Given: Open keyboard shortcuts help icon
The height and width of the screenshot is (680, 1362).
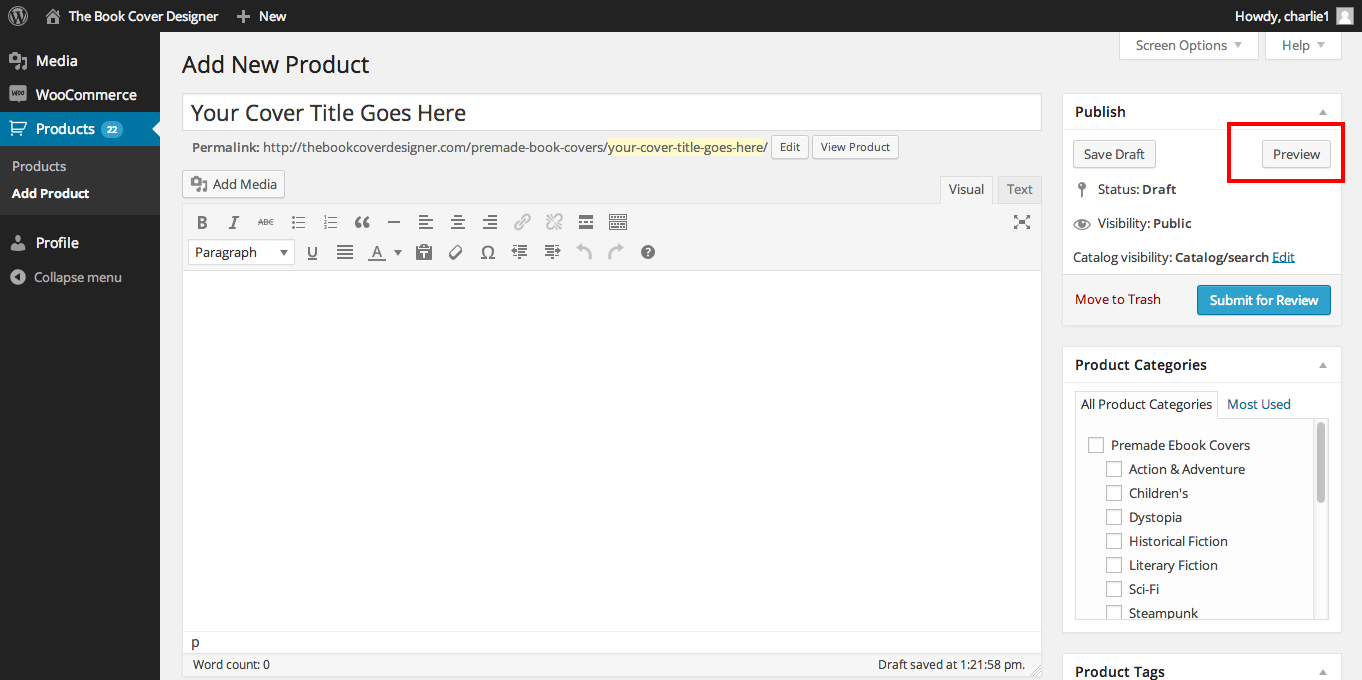Looking at the screenshot, I should (x=648, y=252).
